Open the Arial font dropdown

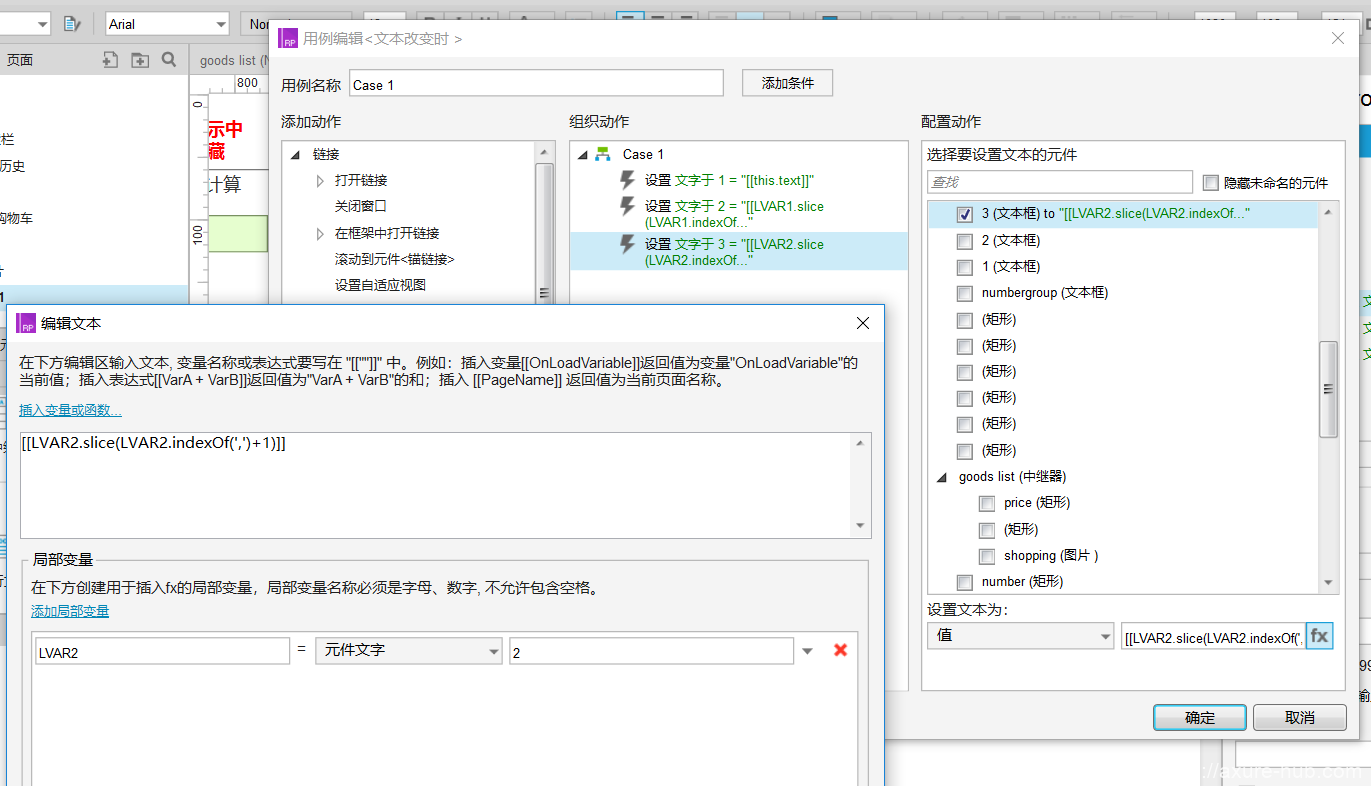(x=167, y=24)
